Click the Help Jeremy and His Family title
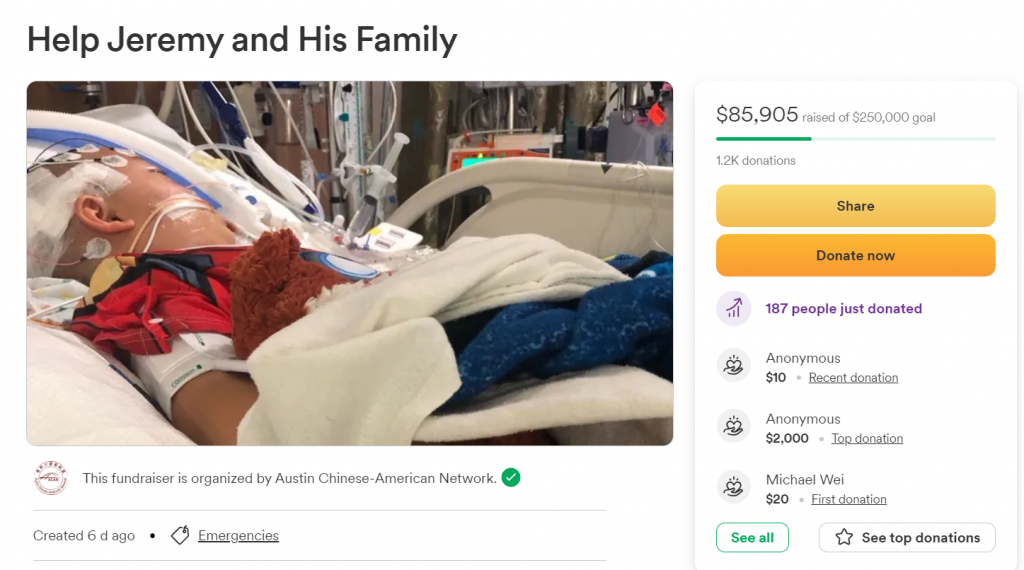This screenshot has height=570, width=1024. click(242, 39)
